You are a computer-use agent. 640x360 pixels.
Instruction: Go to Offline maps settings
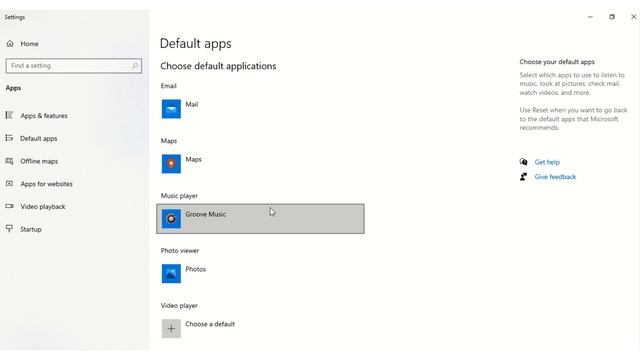(39, 161)
